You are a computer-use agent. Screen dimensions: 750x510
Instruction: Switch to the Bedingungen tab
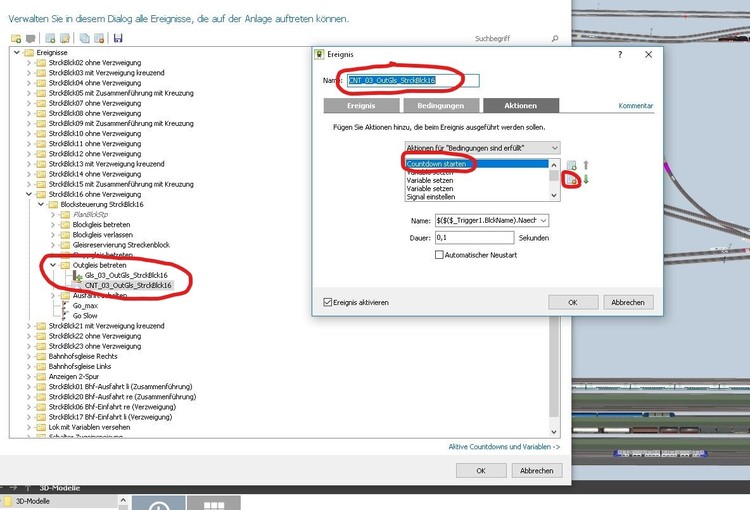pos(441,106)
